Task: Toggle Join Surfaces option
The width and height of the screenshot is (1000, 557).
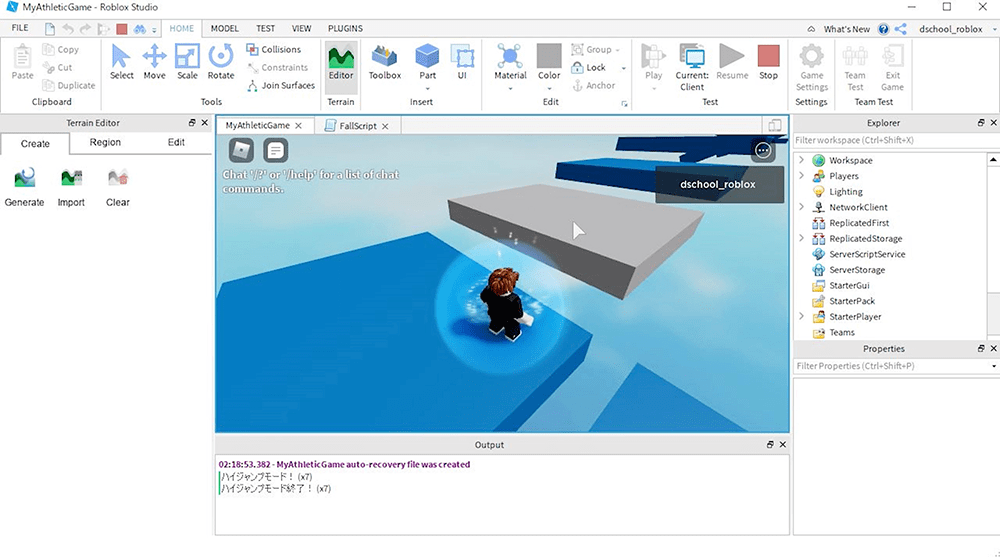Action: pos(281,85)
